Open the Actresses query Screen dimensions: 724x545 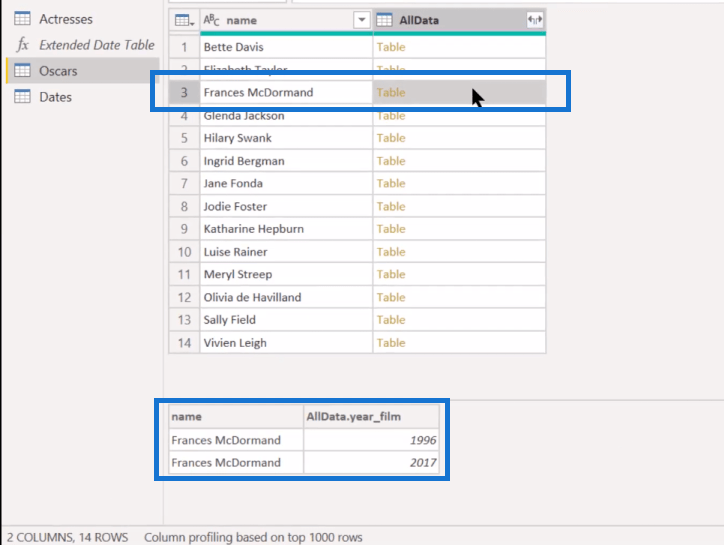(66, 19)
